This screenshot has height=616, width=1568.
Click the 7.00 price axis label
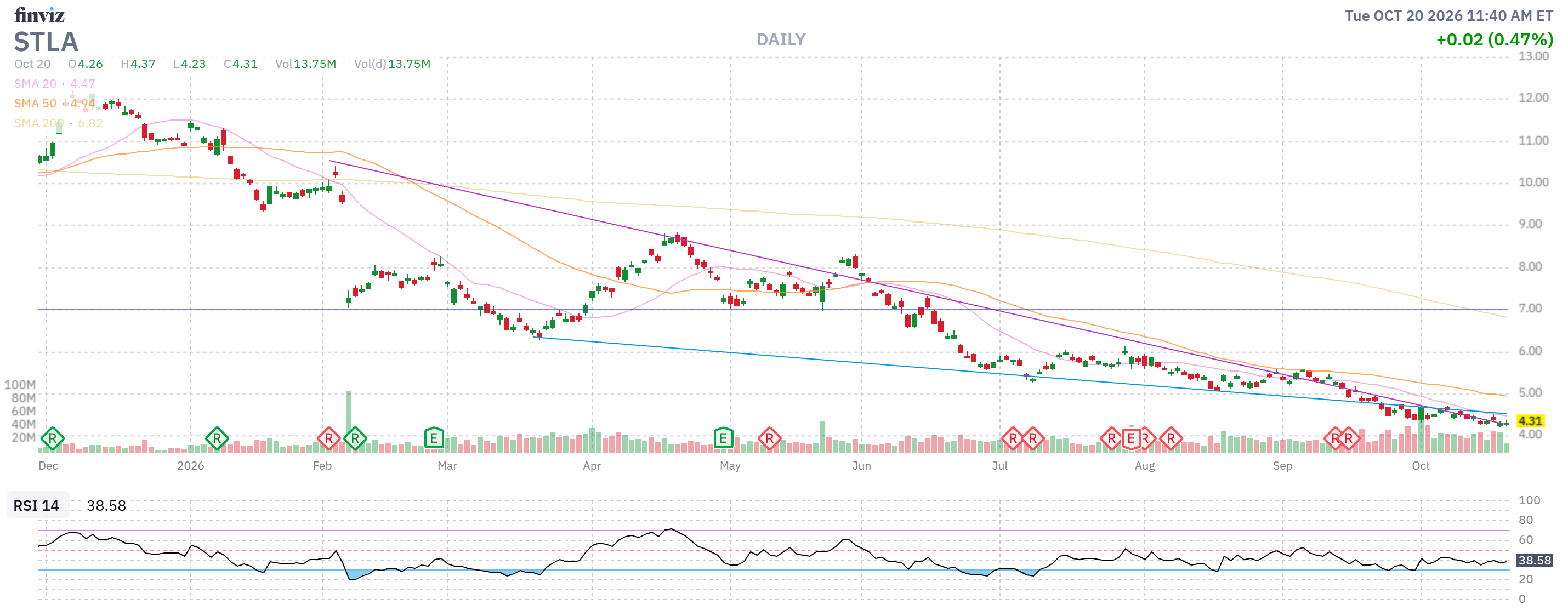[1530, 309]
